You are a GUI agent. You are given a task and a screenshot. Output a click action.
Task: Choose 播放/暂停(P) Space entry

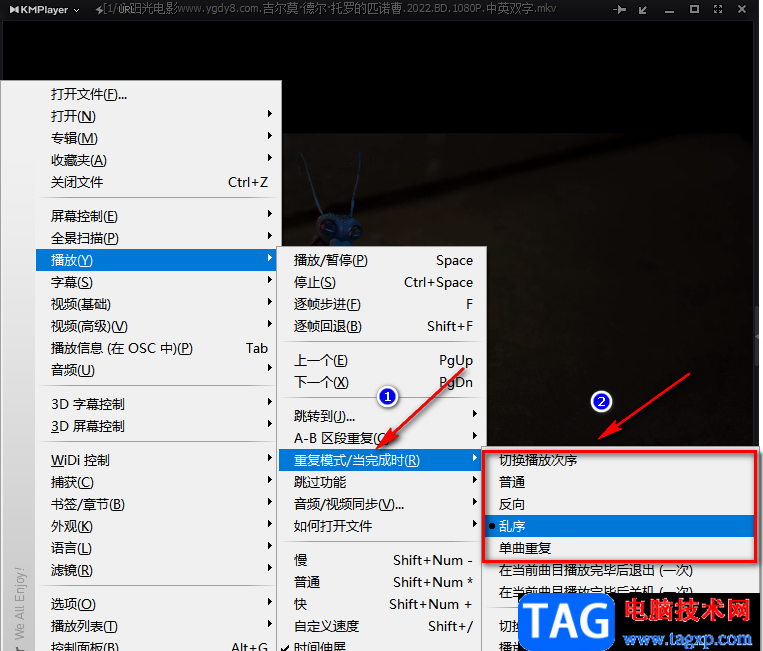click(382, 260)
